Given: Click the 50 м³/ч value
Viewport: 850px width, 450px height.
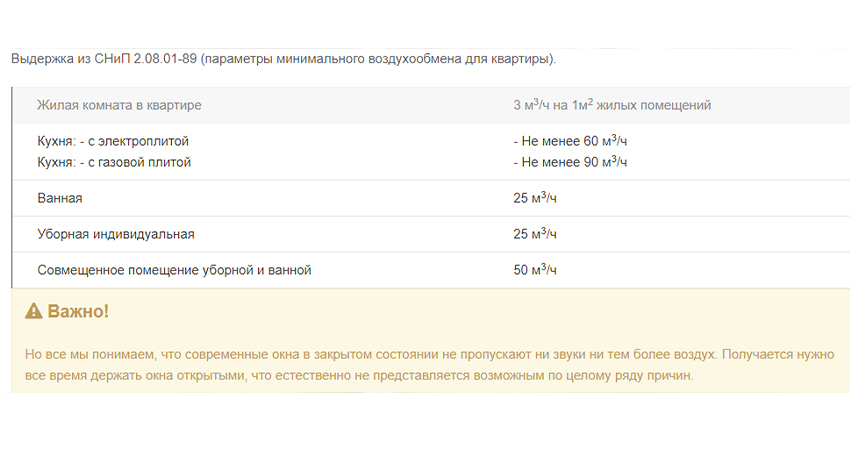Looking at the screenshot, I should pyautogui.click(x=535, y=269).
